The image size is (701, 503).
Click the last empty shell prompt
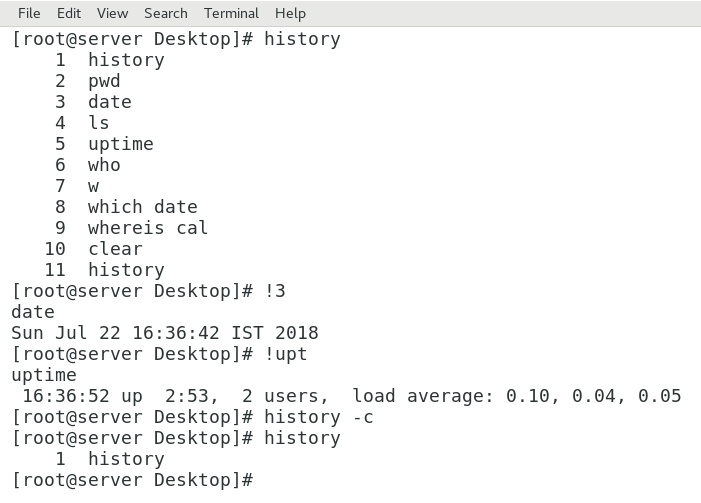click(132, 480)
